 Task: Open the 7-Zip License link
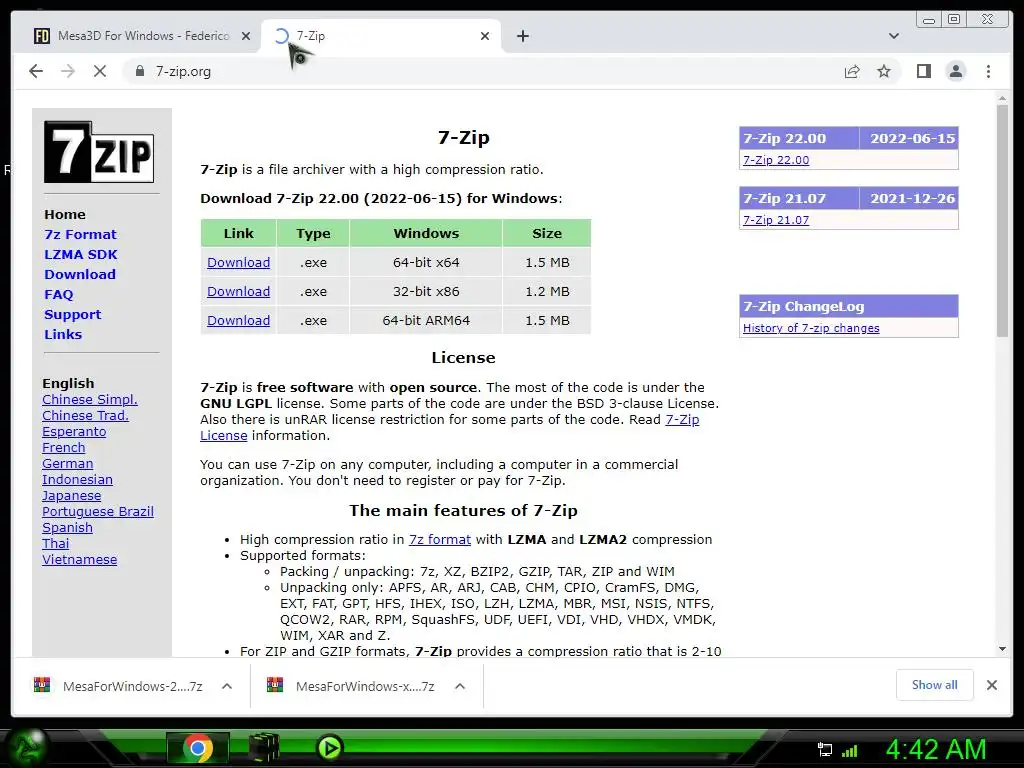click(x=682, y=419)
